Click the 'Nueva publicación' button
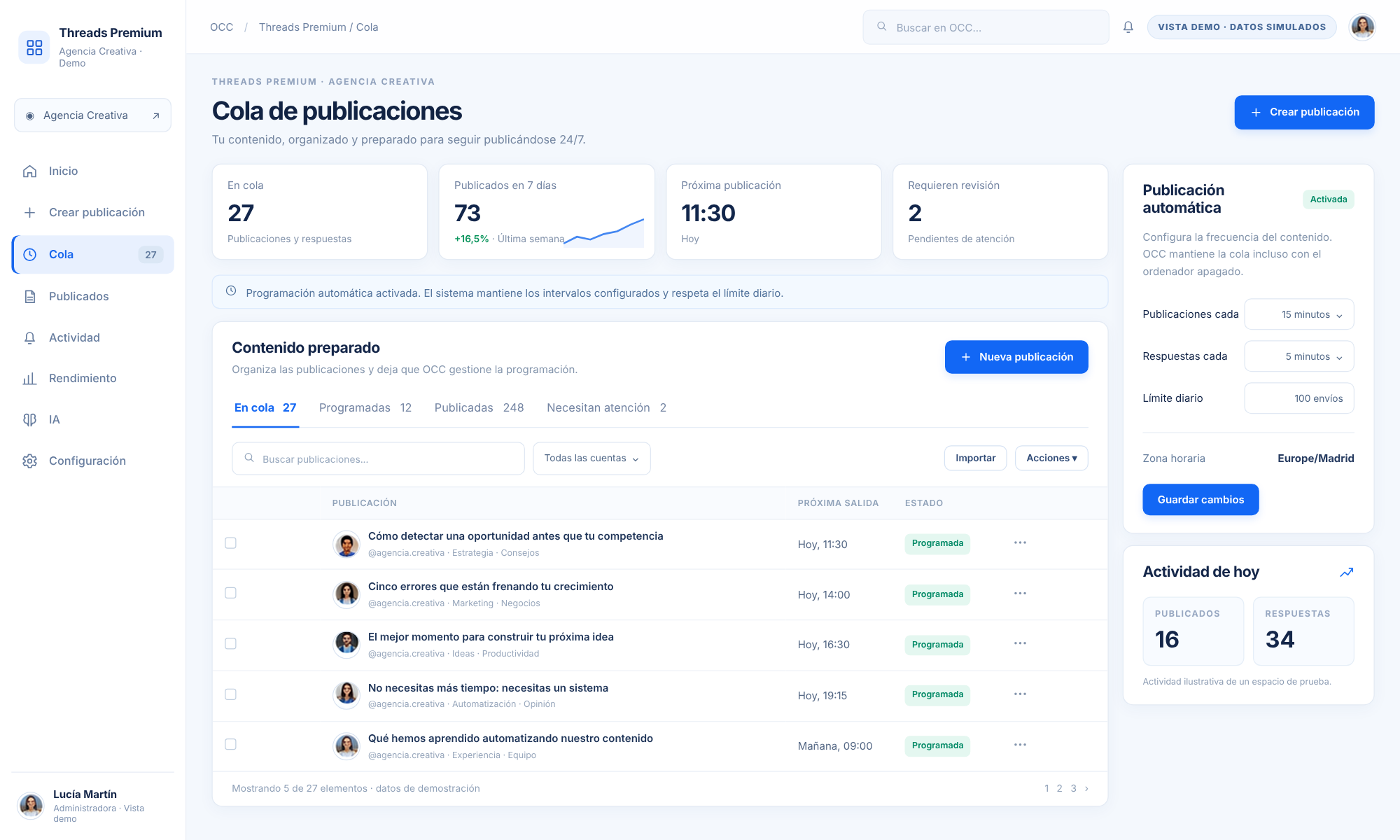 click(x=1016, y=357)
